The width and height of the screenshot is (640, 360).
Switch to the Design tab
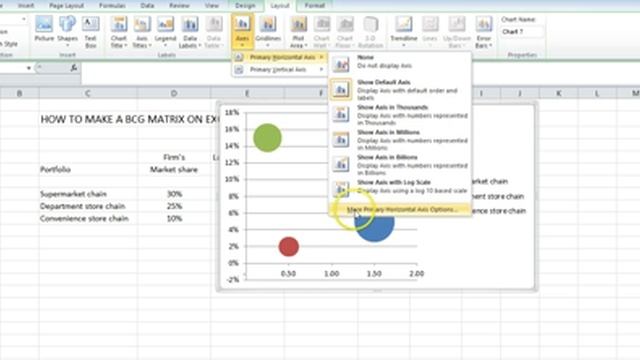tap(245, 6)
